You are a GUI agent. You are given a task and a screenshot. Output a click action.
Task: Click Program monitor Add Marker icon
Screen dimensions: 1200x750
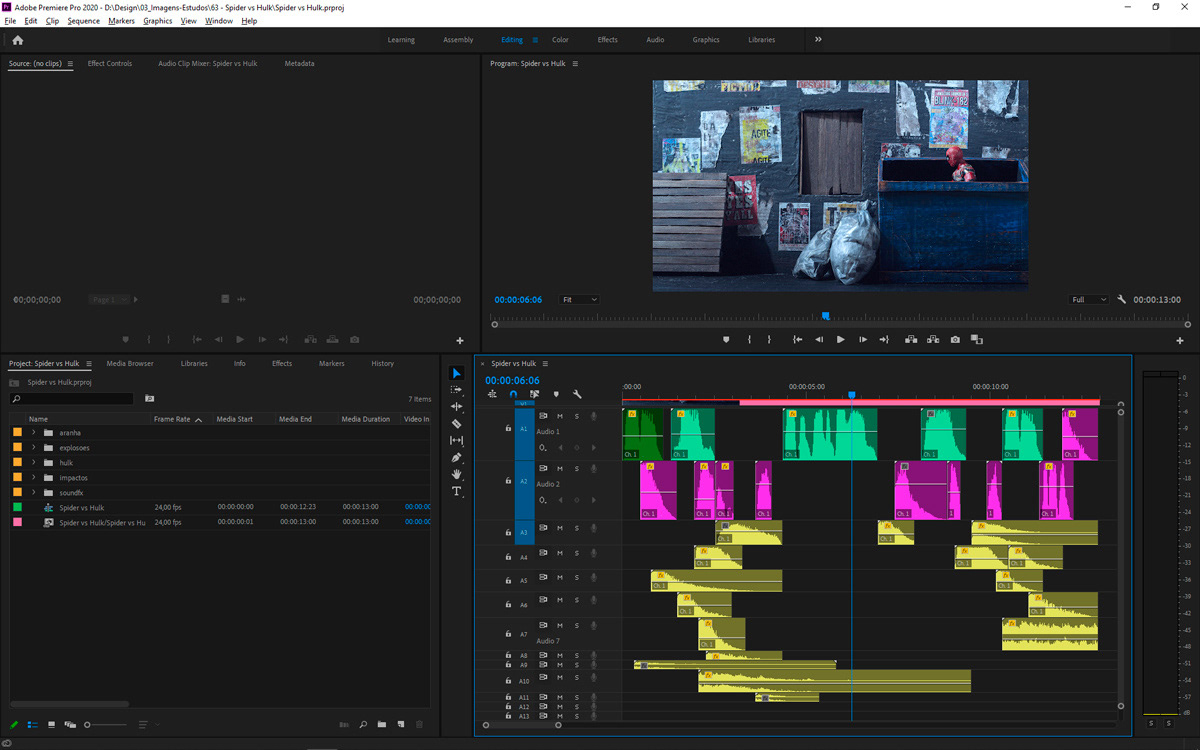pos(727,340)
